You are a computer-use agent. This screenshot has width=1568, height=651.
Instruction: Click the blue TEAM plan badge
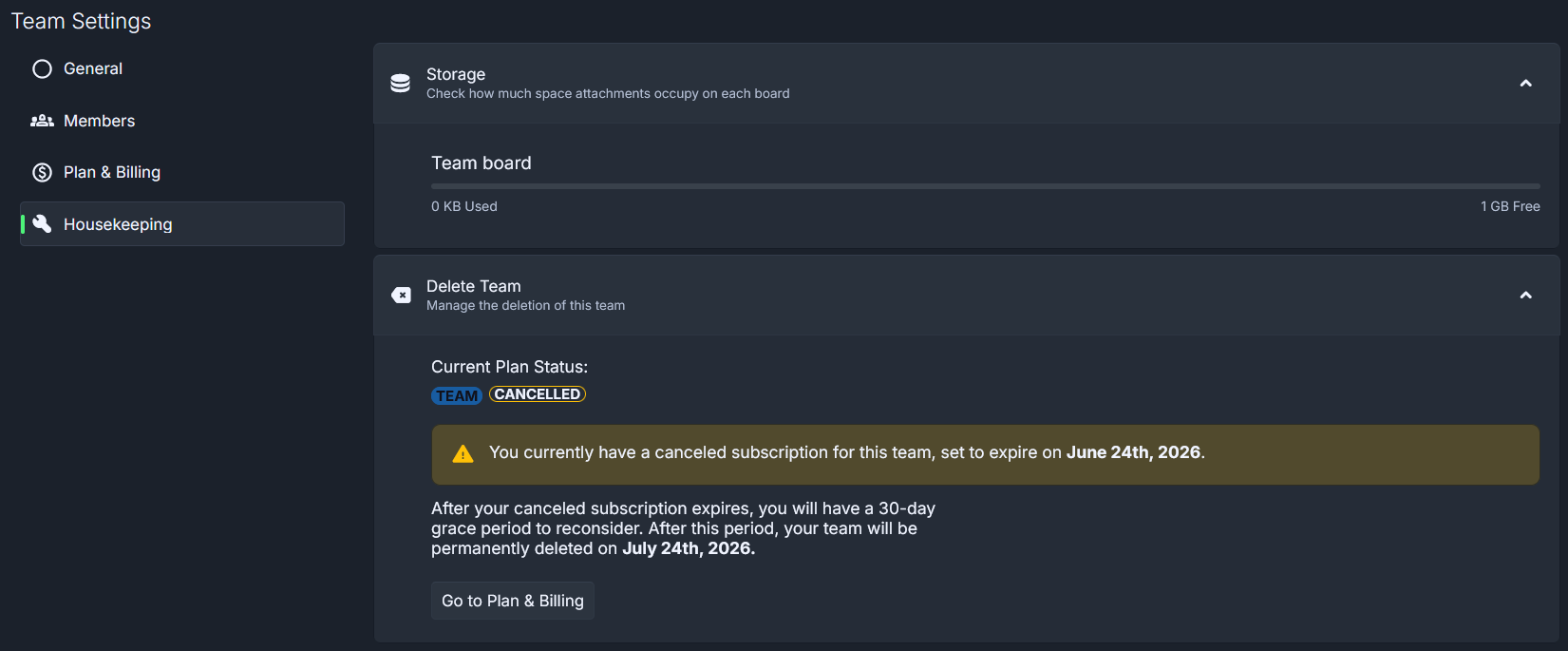point(457,395)
